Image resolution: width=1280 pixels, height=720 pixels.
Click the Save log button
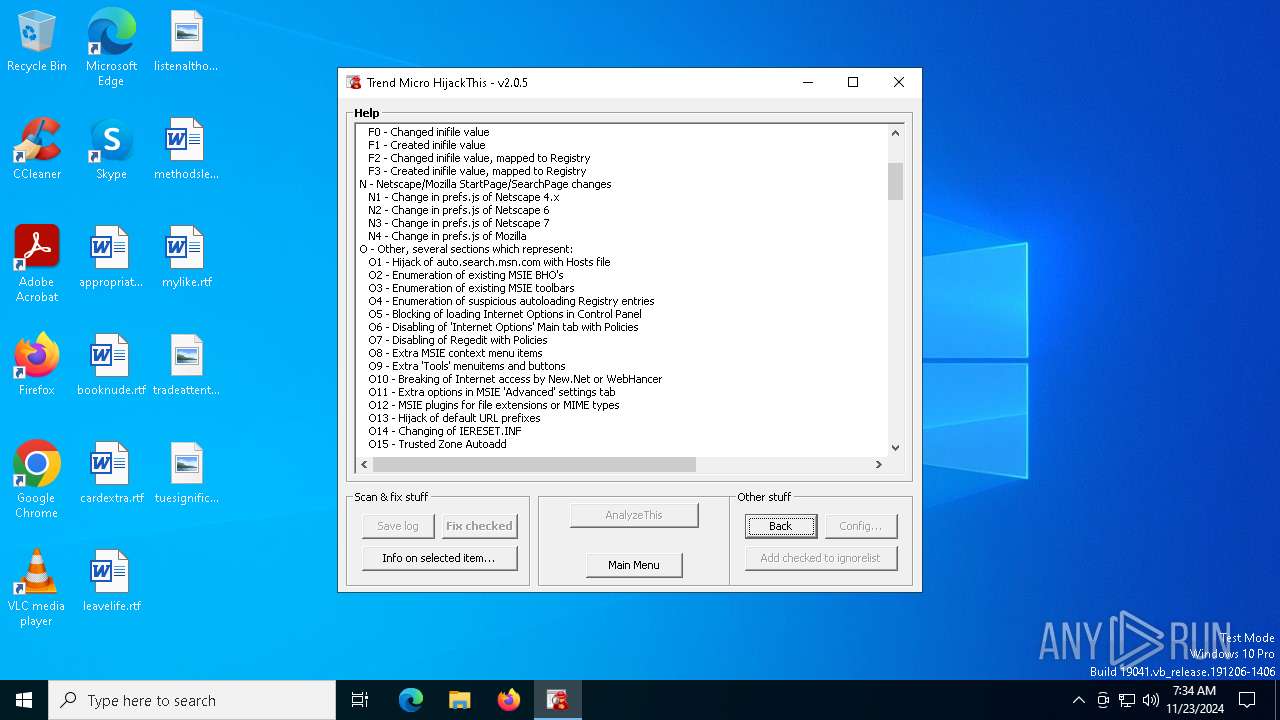pos(398,526)
